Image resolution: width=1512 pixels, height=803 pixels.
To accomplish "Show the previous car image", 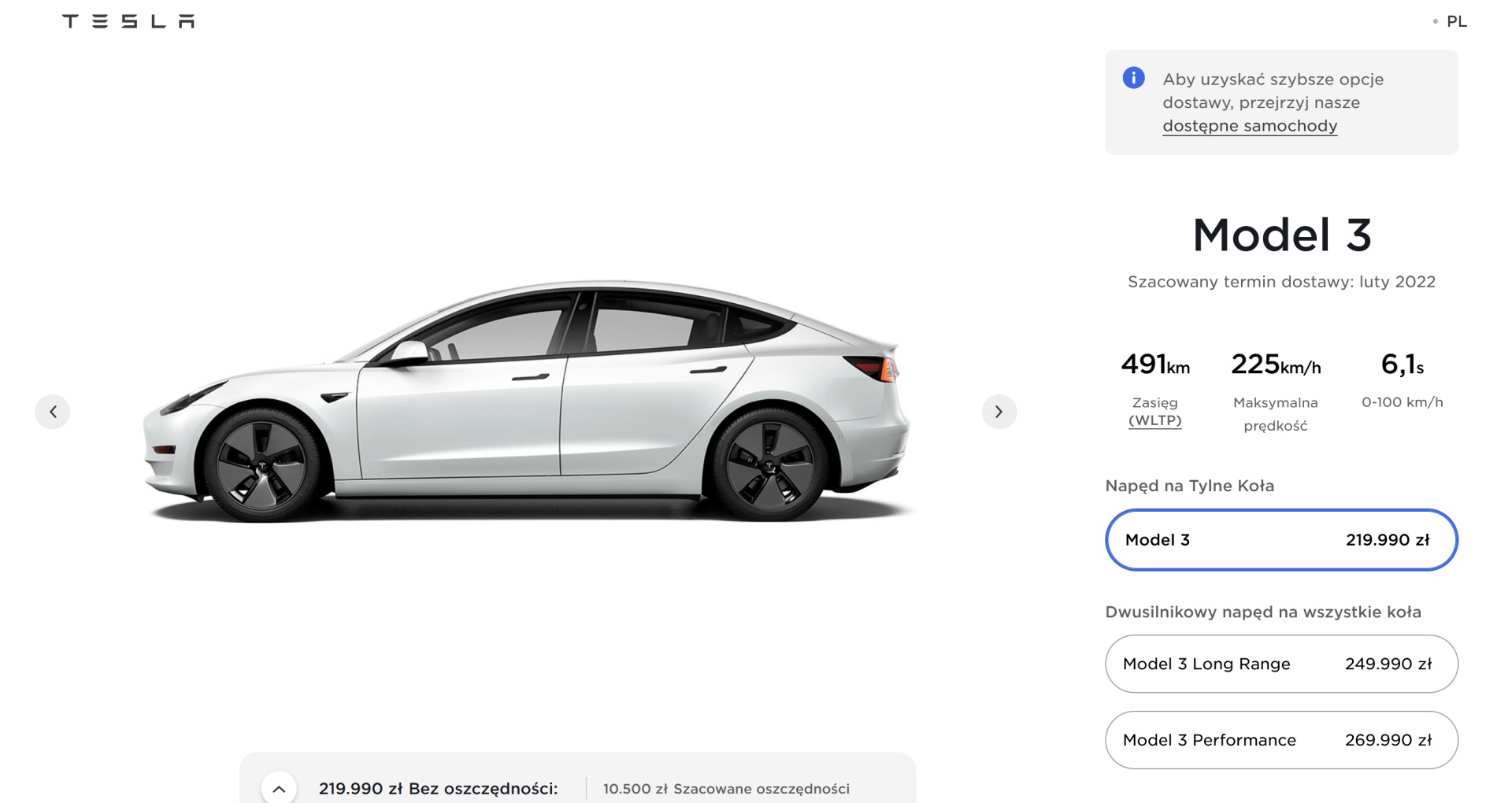I will (x=53, y=412).
